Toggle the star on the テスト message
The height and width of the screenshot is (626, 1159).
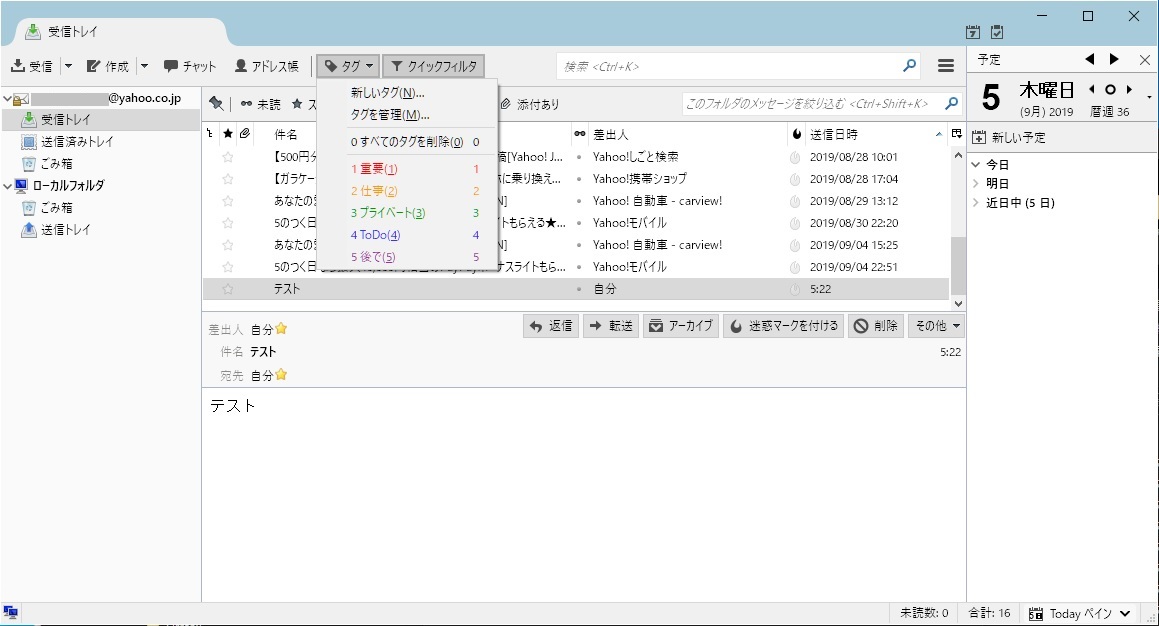coord(228,289)
